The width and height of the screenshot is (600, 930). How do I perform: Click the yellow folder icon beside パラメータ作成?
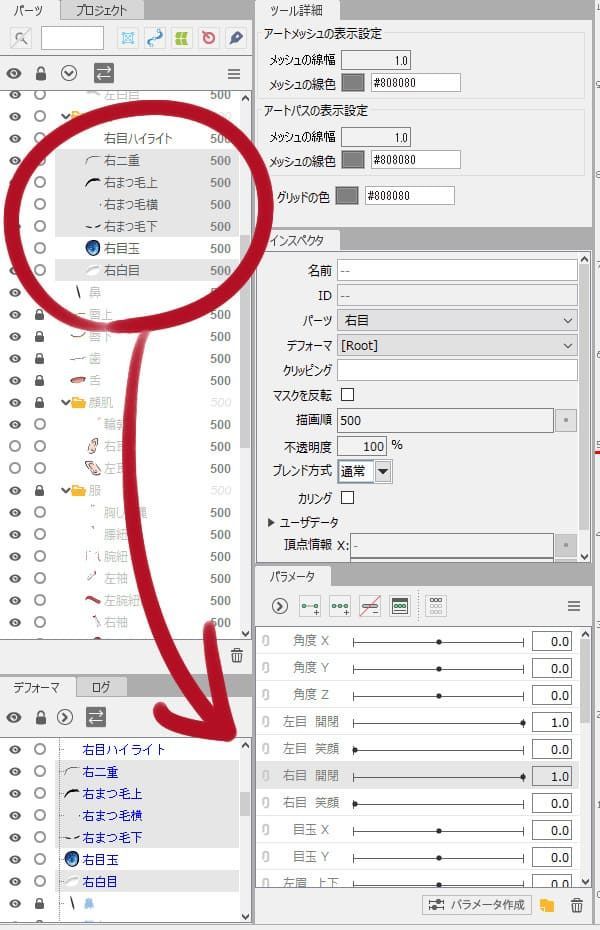(x=547, y=905)
